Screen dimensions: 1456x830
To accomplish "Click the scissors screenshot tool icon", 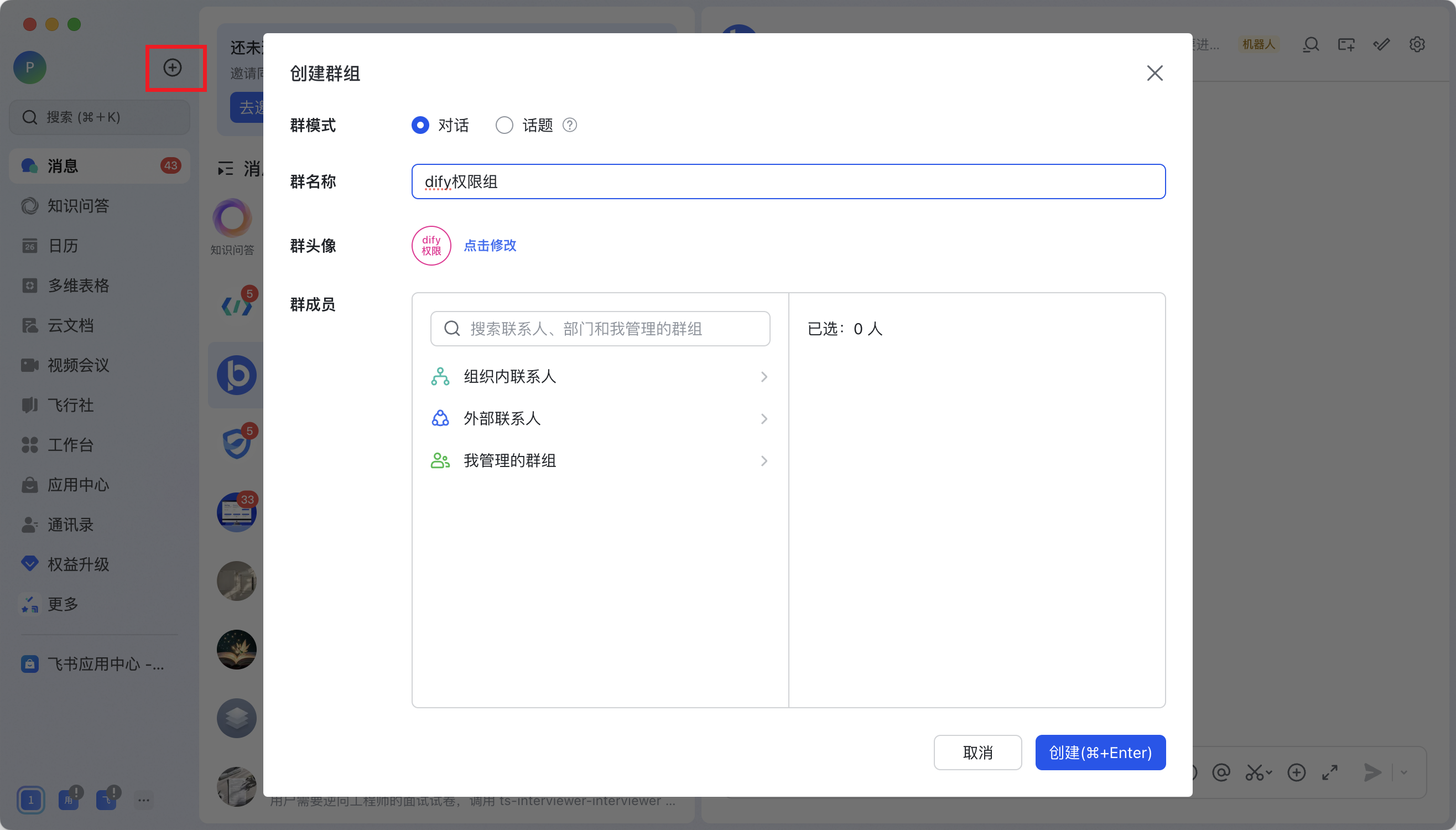I will click(x=1255, y=772).
